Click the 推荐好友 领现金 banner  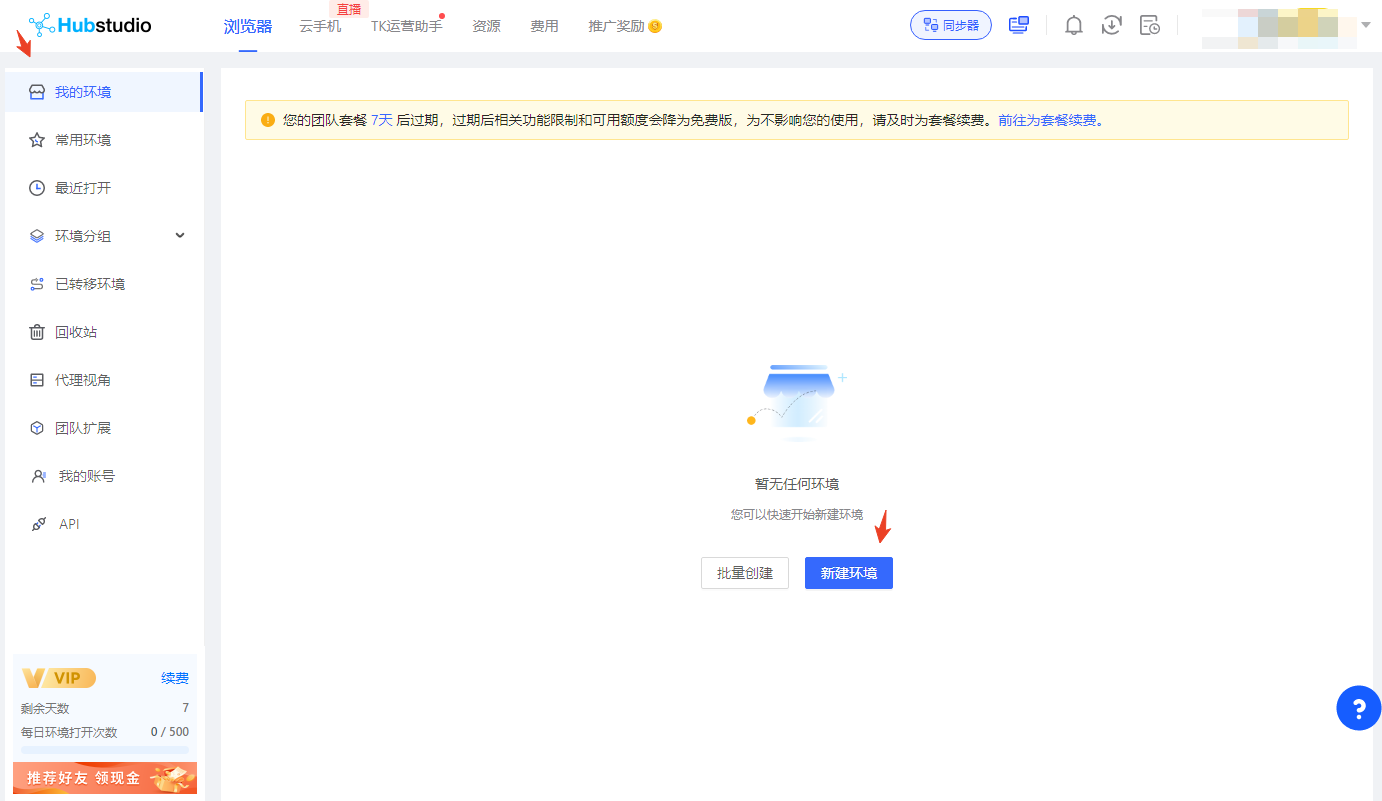[105, 777]
